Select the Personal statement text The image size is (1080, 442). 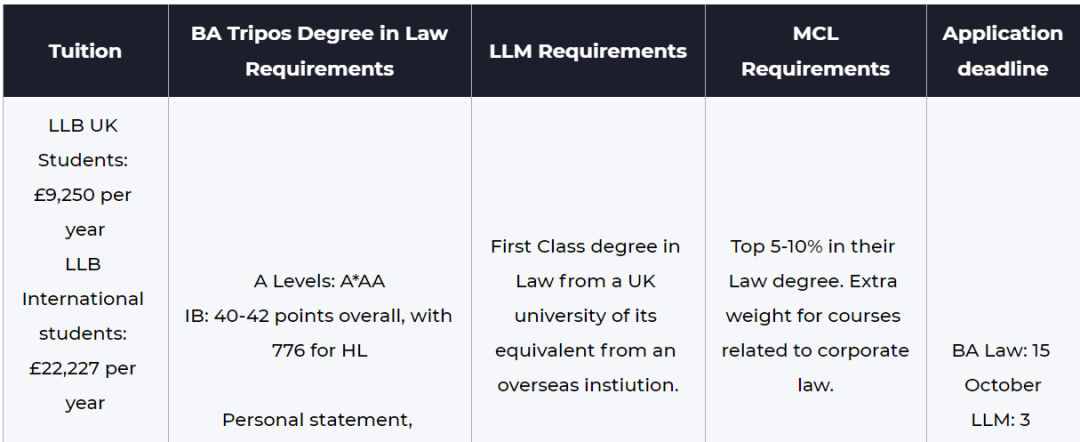tap(317, 419)
